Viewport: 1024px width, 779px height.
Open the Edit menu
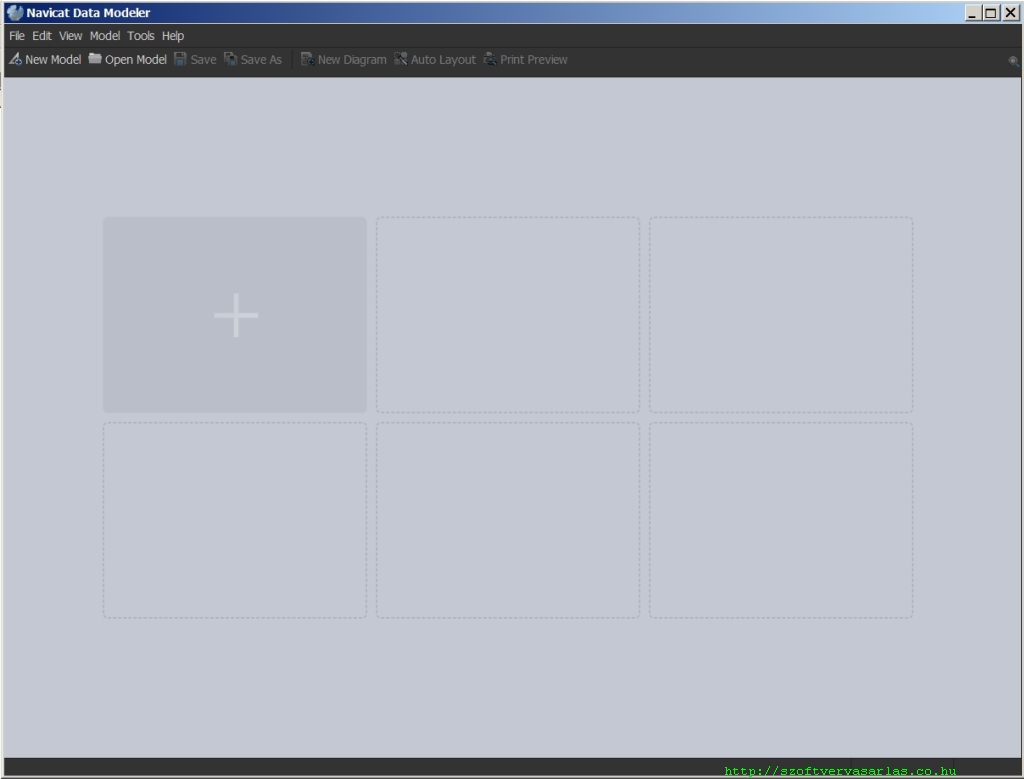[42, 36]
